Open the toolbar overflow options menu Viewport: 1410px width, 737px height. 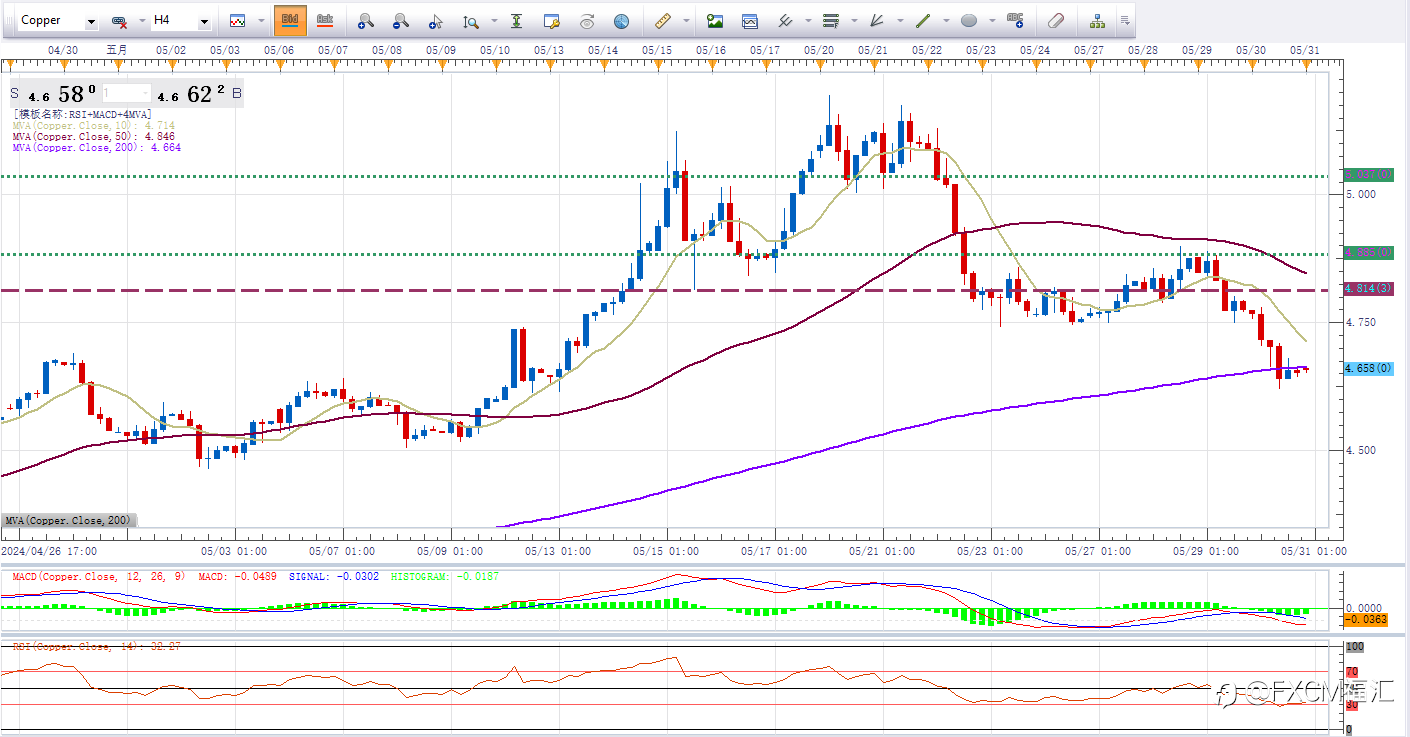click(x=1125, y=20)
